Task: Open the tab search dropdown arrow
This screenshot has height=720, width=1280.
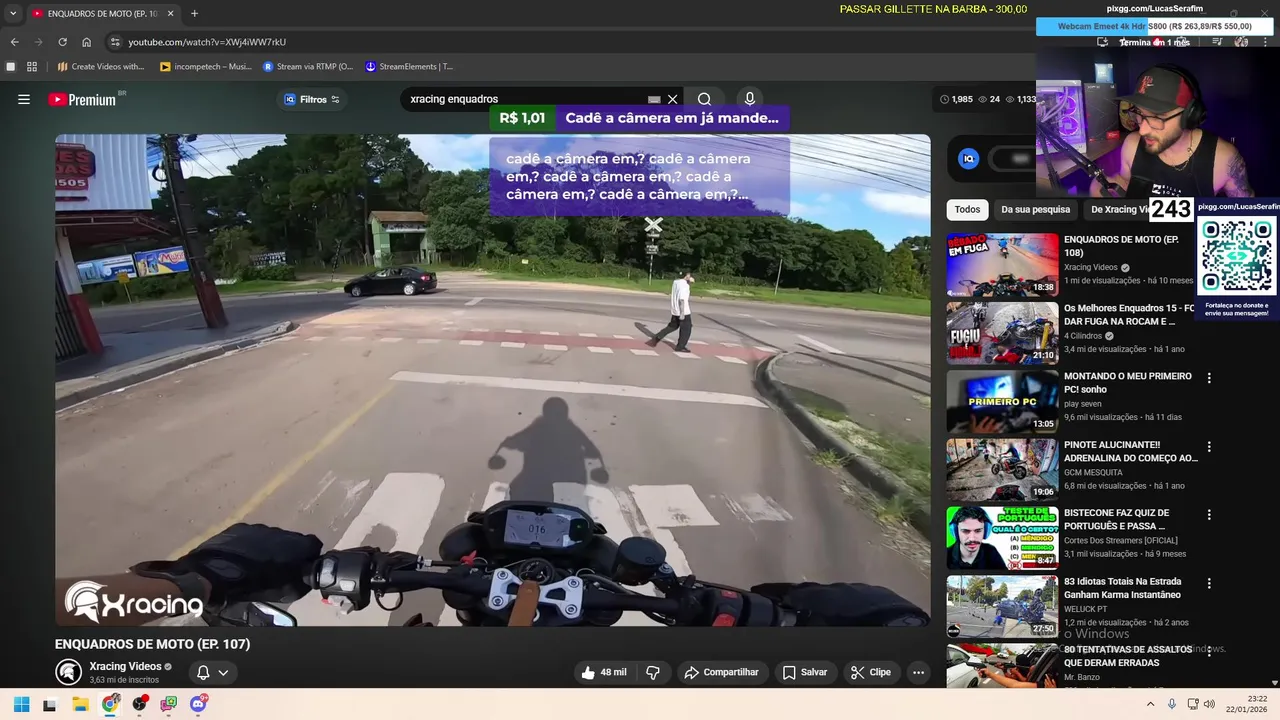Action: [13, 14]
